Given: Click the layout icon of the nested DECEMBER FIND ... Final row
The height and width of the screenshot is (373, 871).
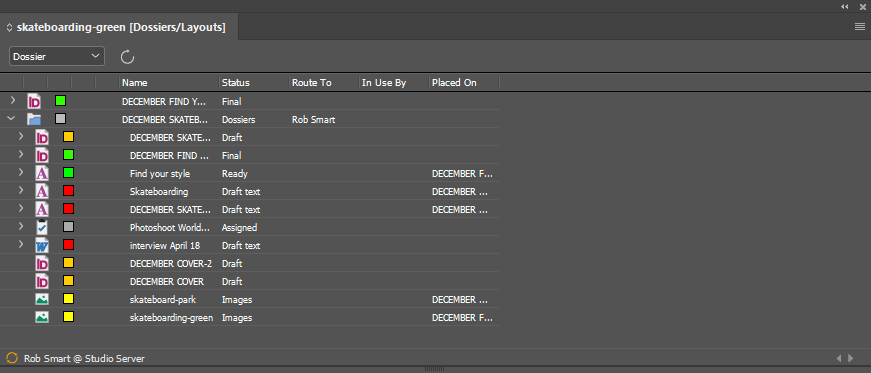Looking at the screenshot, I should 42,155.
